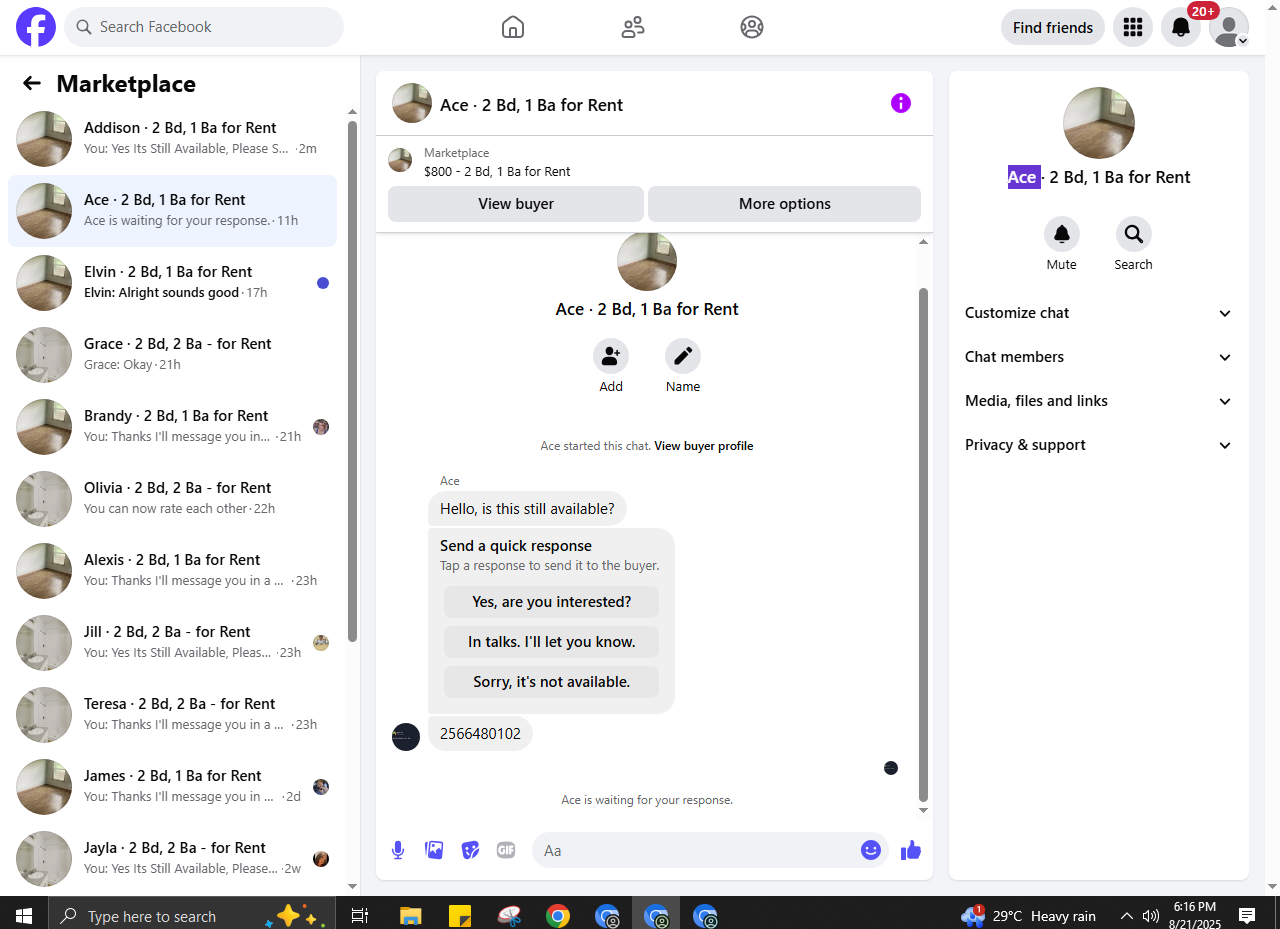
Task: Open the Alexis conversation
Action: (173, 571)
